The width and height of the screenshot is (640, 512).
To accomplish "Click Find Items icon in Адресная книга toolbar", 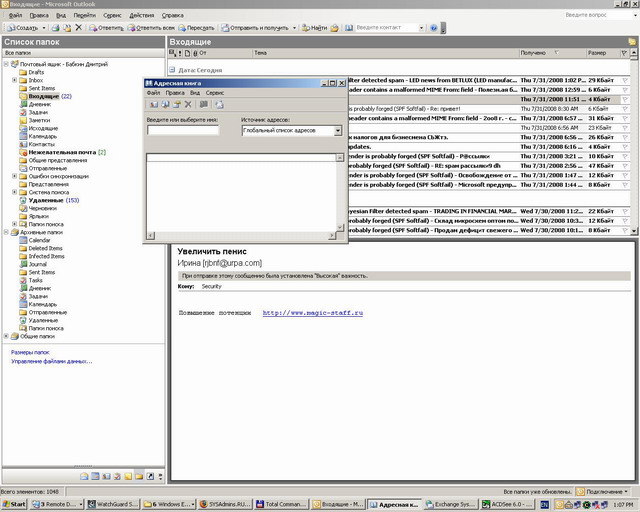I will tap(165, 105).
